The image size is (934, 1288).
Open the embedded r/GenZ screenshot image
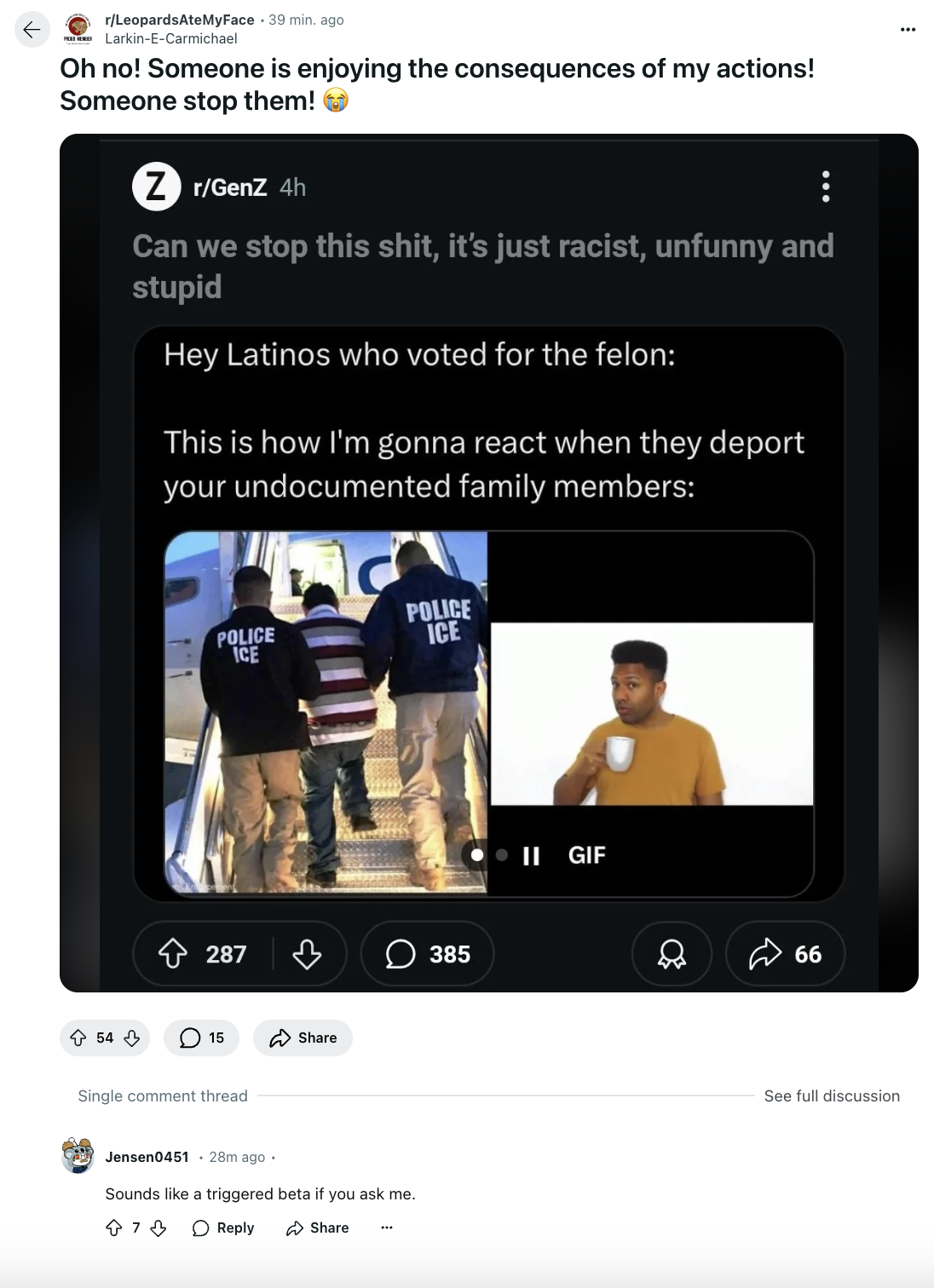[488, 562]
